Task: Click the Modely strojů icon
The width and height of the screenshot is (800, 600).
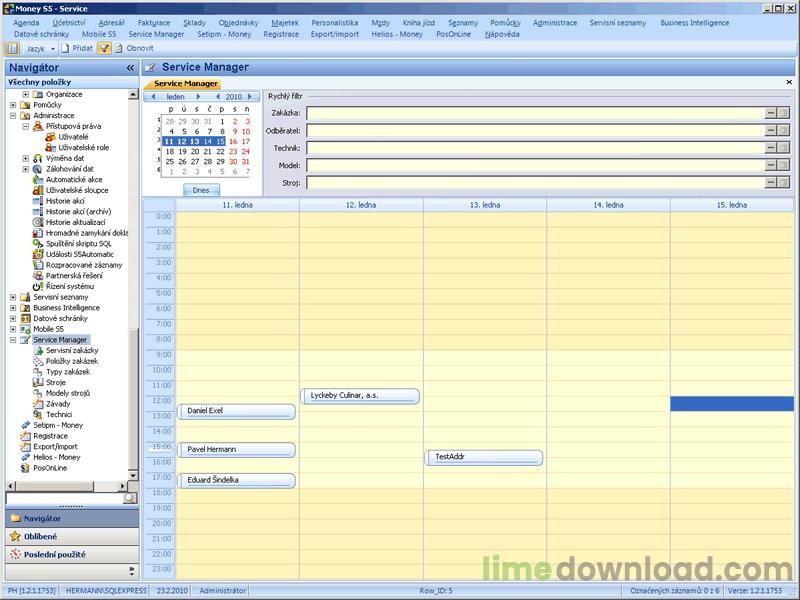Action: (x=38, y=393)
